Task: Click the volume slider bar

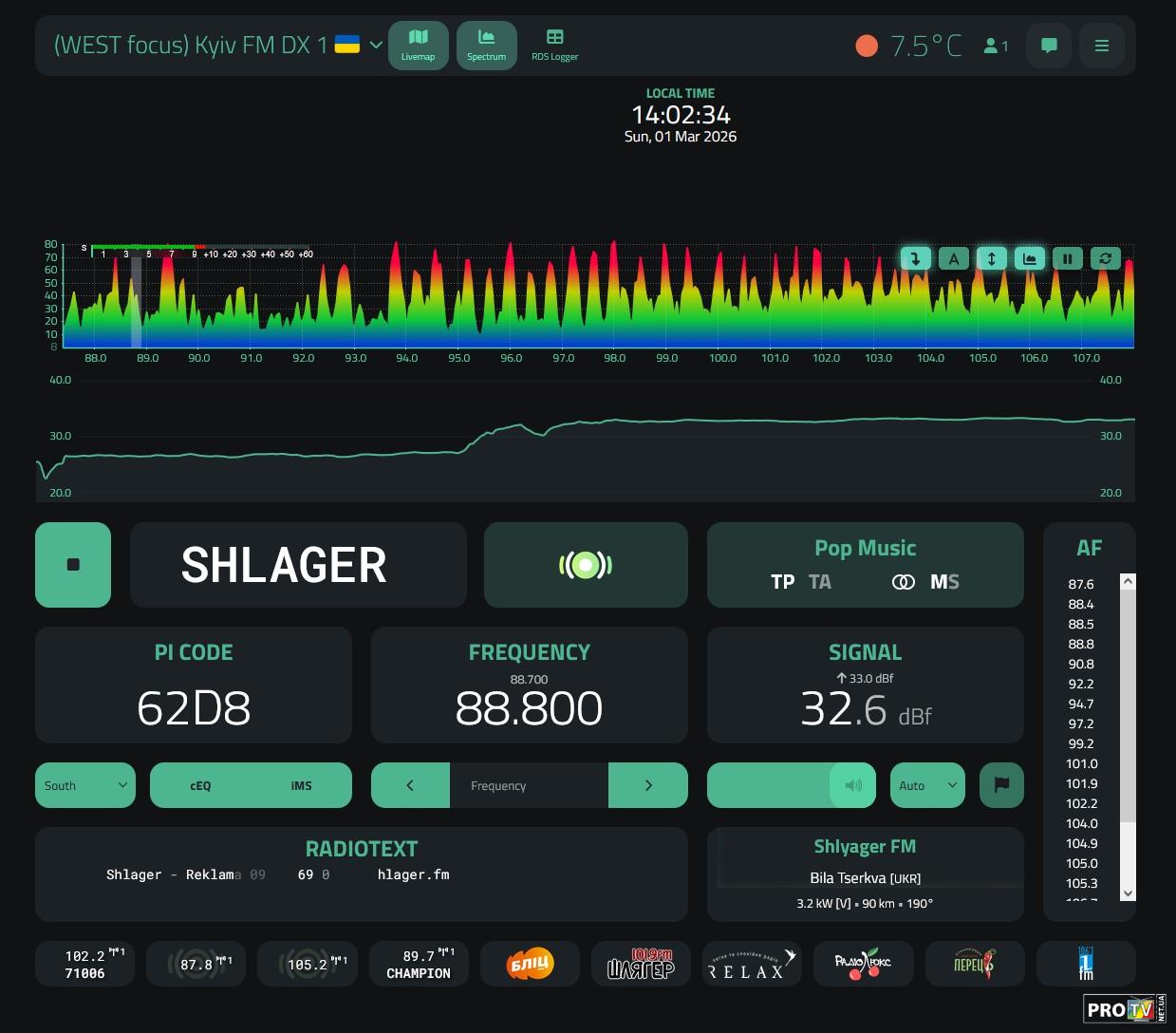Action: pos(769,785)
